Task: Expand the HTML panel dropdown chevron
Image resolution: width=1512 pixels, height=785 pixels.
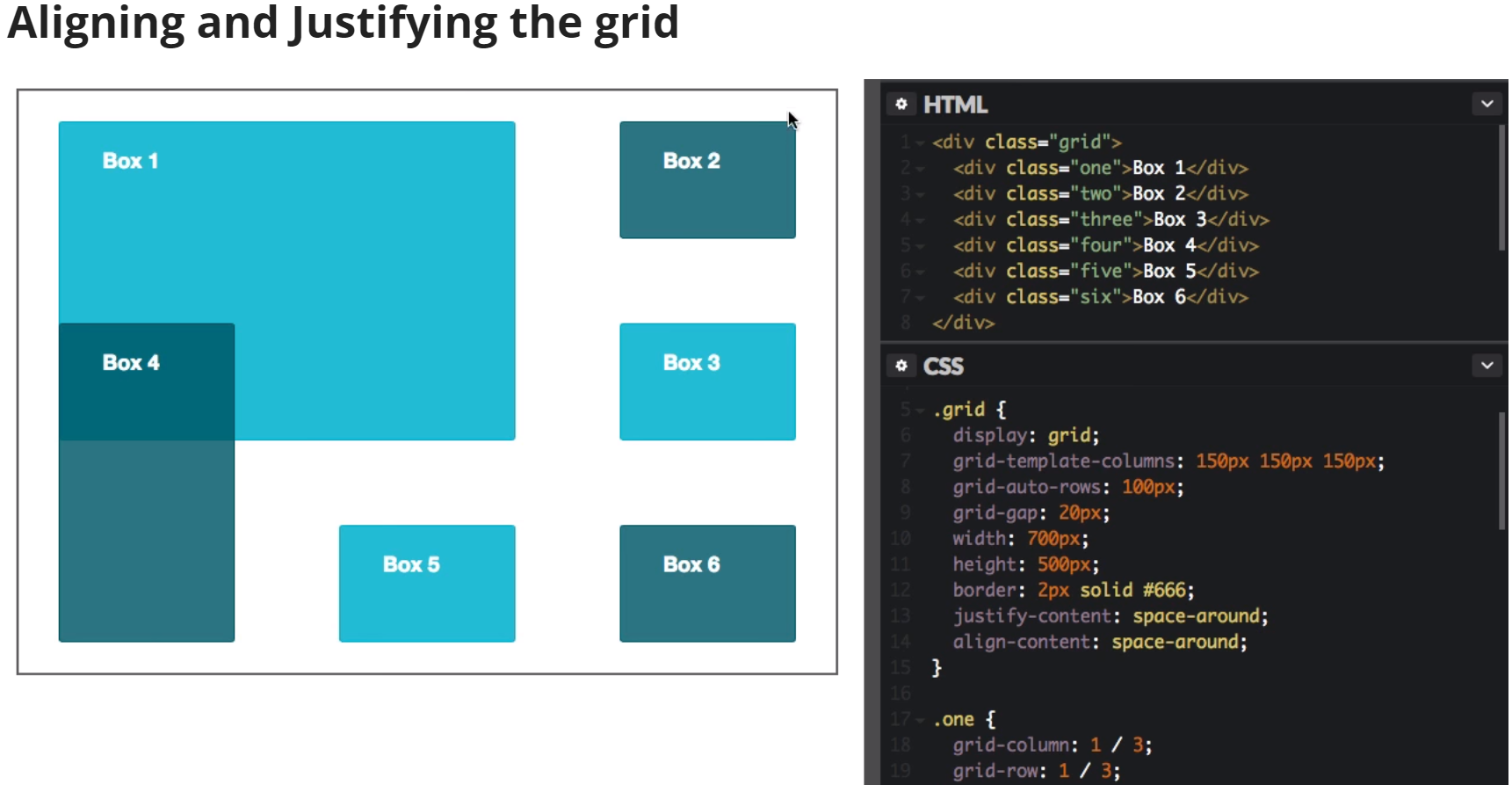Action: [x=1487, y=104]
